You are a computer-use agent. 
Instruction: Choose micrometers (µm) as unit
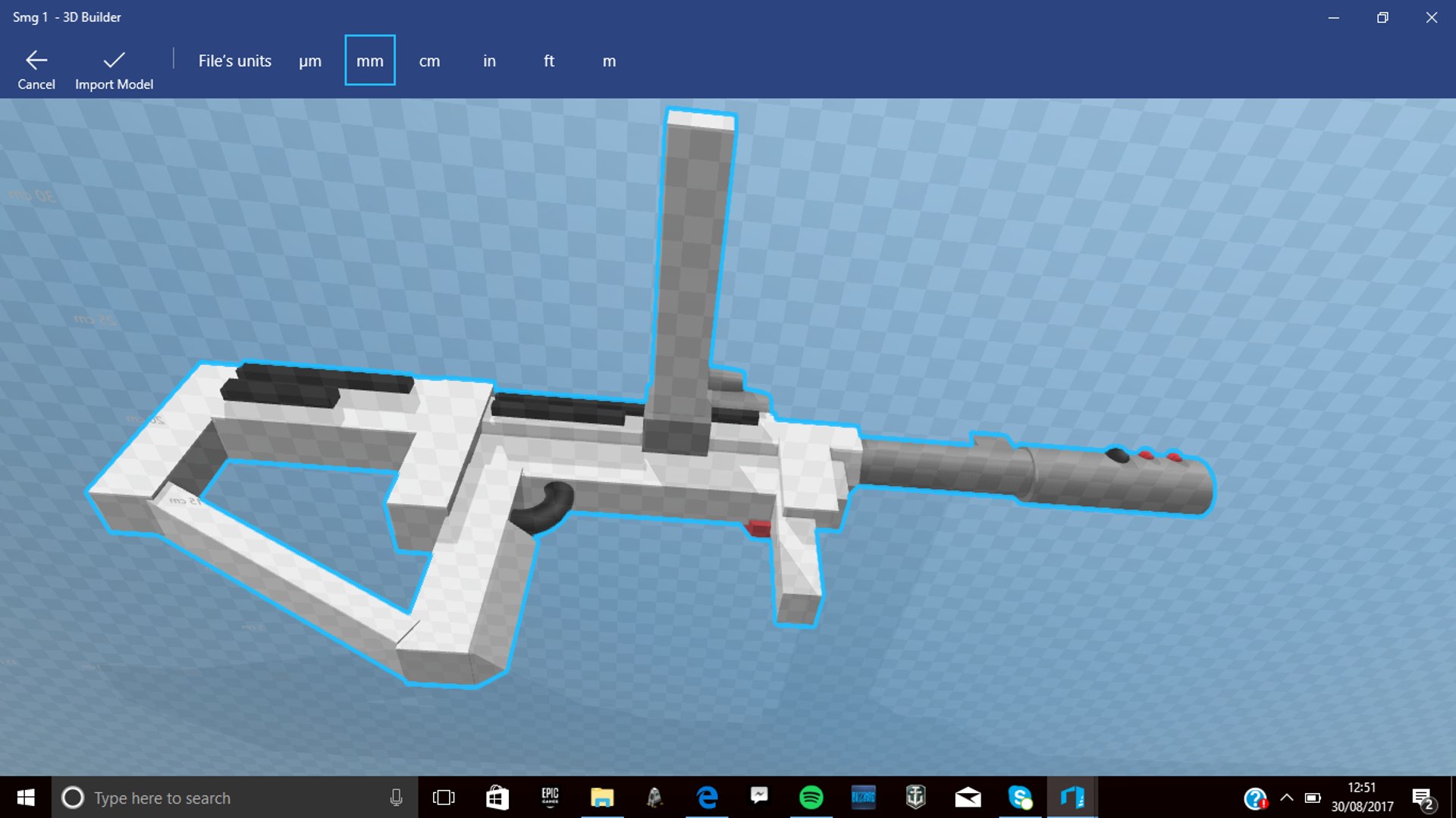[309, 61]
